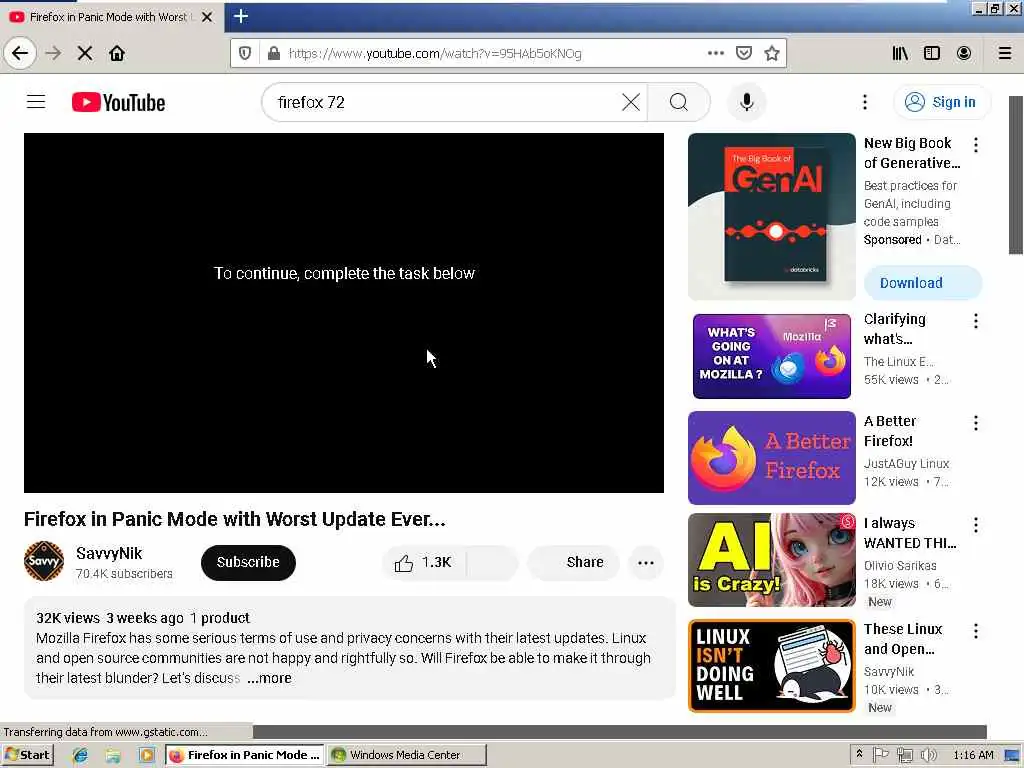
Task: Open options for These Linux and Open video
Action: pyautogui.click(x=976, y=631)
